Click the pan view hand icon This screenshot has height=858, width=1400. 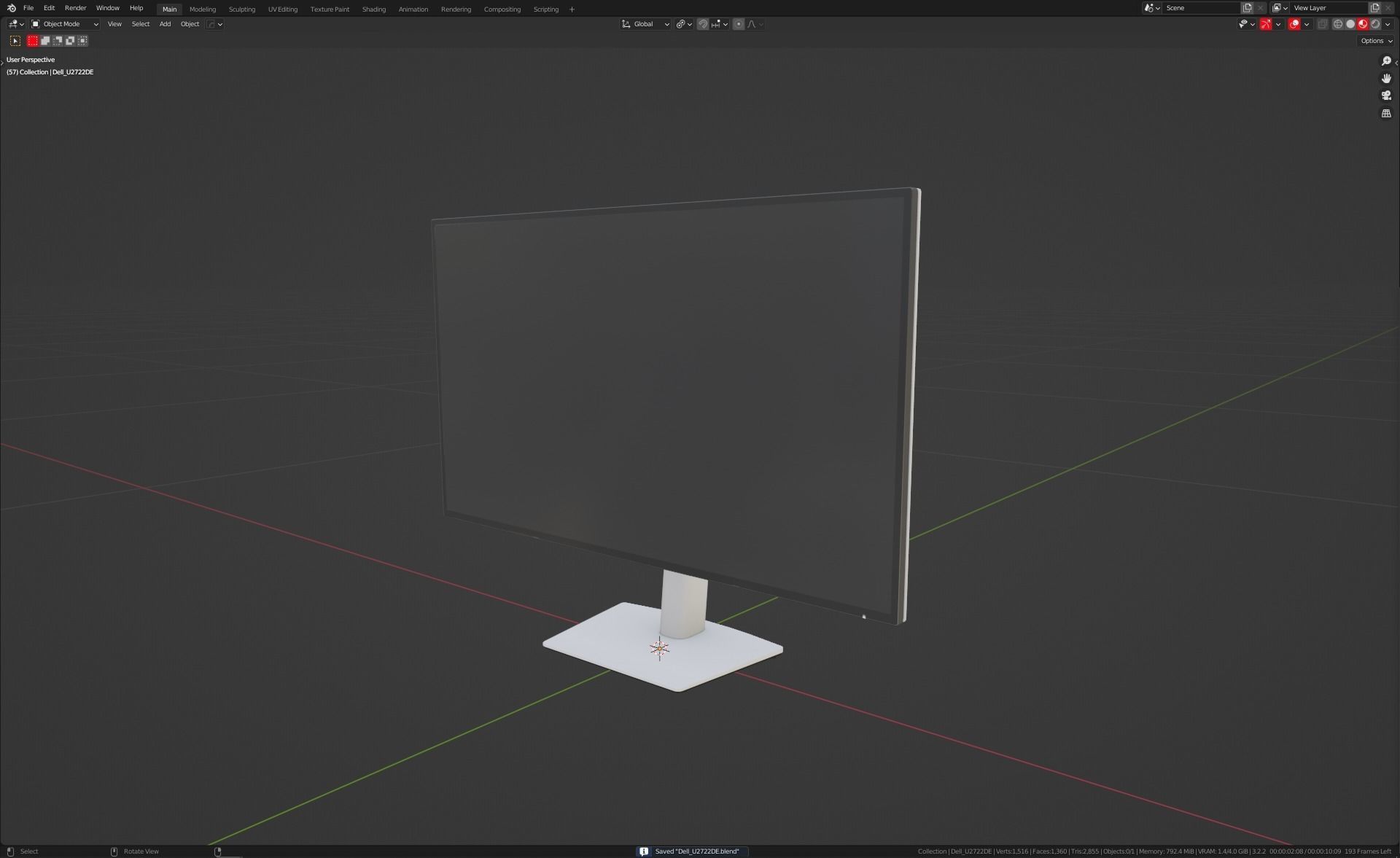pos(1386,78)
